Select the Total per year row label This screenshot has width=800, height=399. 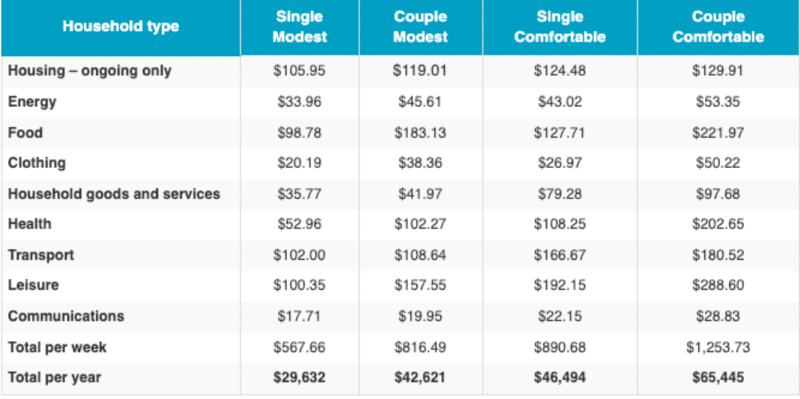(x=54, y=378)
